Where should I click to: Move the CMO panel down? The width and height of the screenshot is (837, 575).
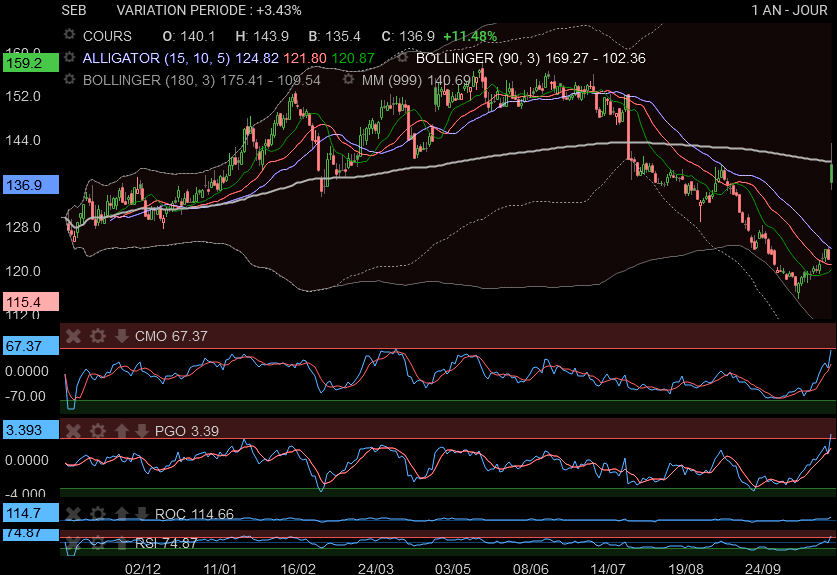[122, 336]
